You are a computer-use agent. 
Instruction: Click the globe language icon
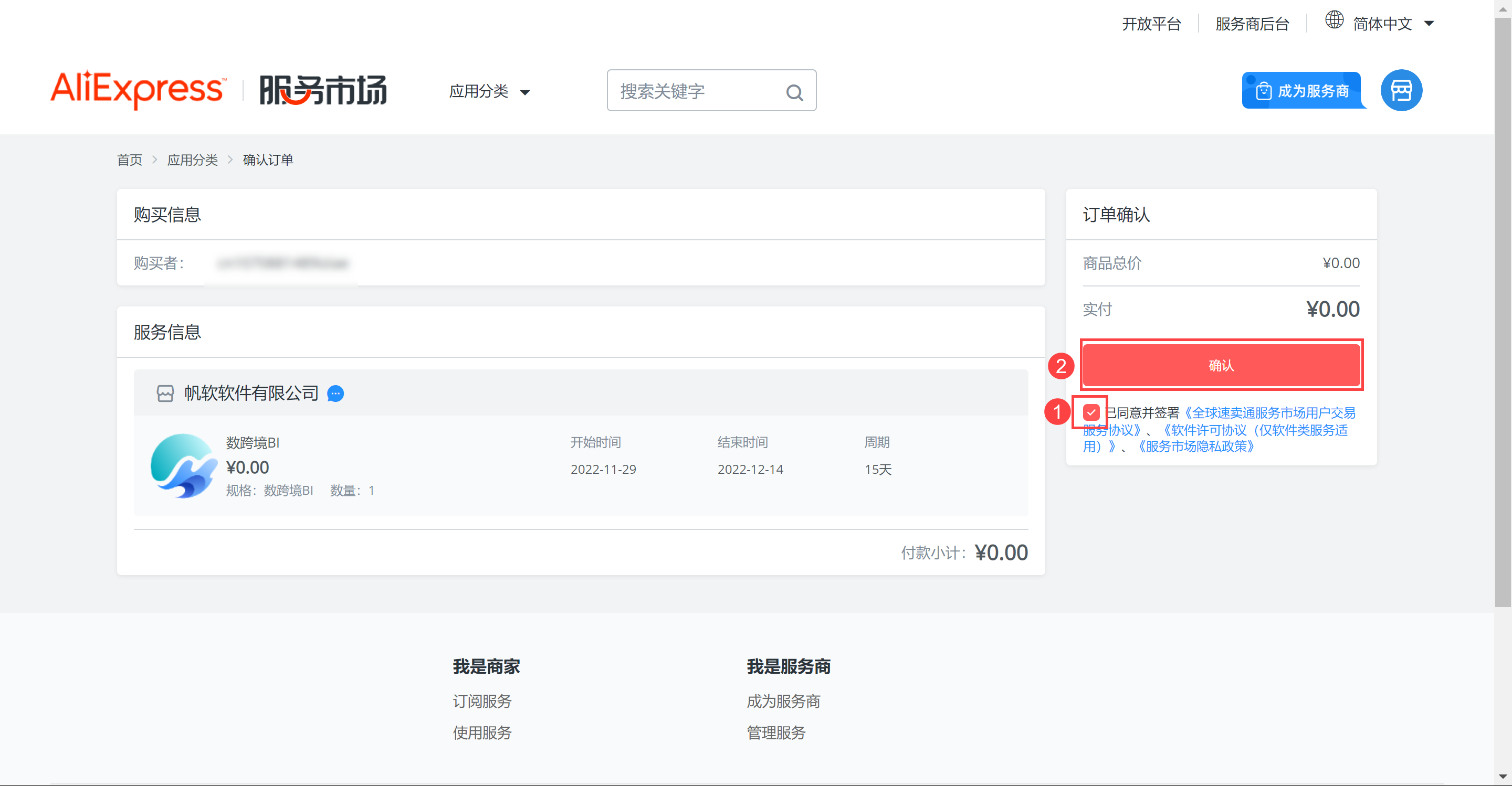pos(1334,20)
